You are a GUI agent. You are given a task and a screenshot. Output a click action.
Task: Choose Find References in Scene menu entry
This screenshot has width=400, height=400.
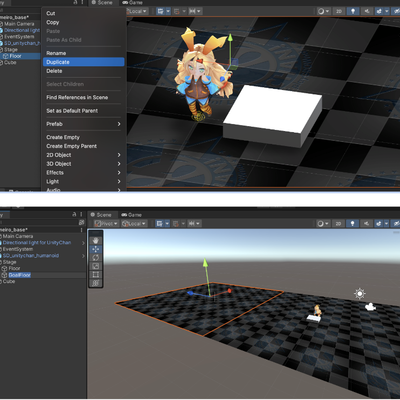pyautogui.click(x=83, y=97)
